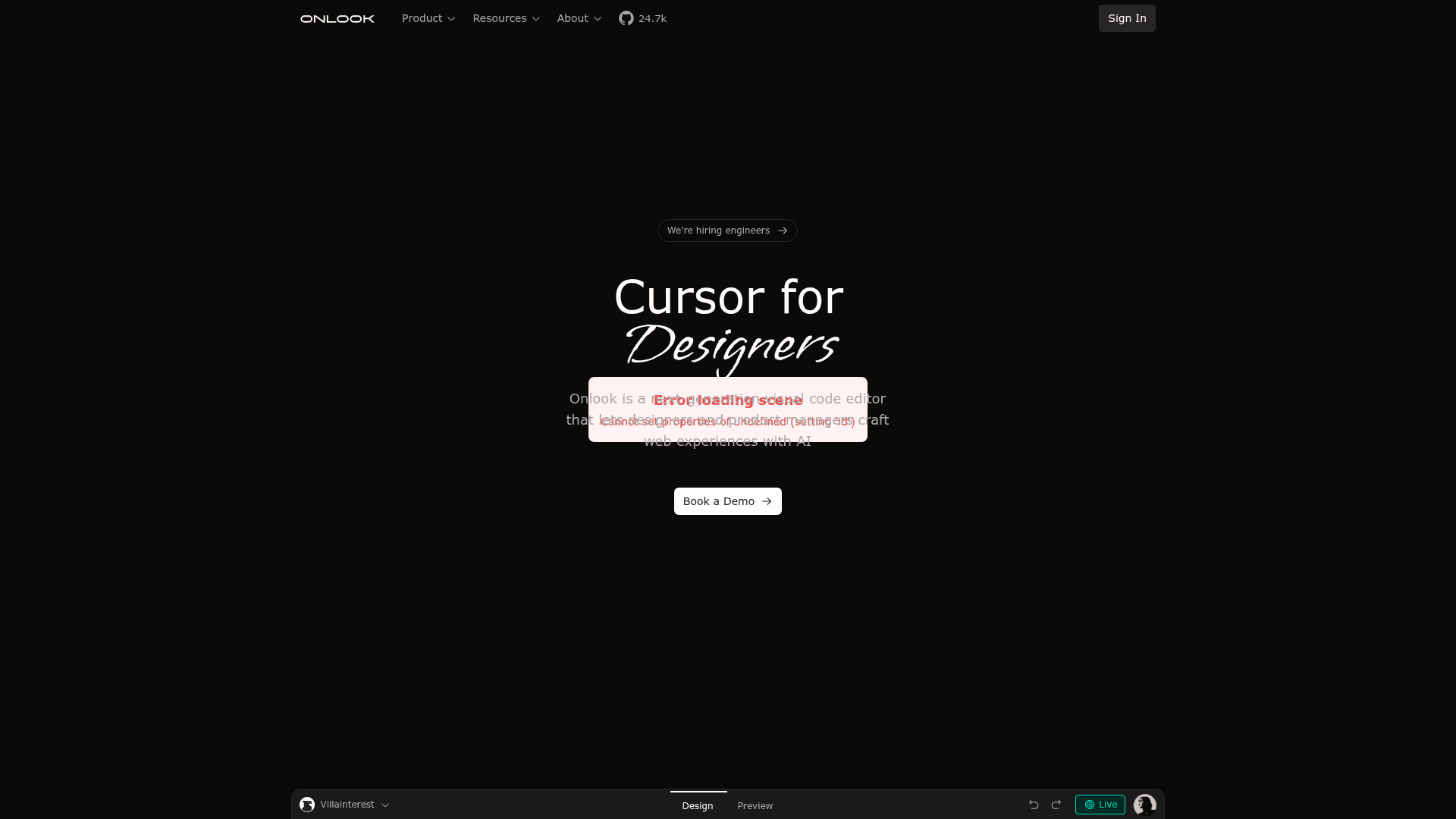1456x819 pixels.
Task: Click the user avatar at bottom right
Action: pyautogui.click(x=1144, y=805)
